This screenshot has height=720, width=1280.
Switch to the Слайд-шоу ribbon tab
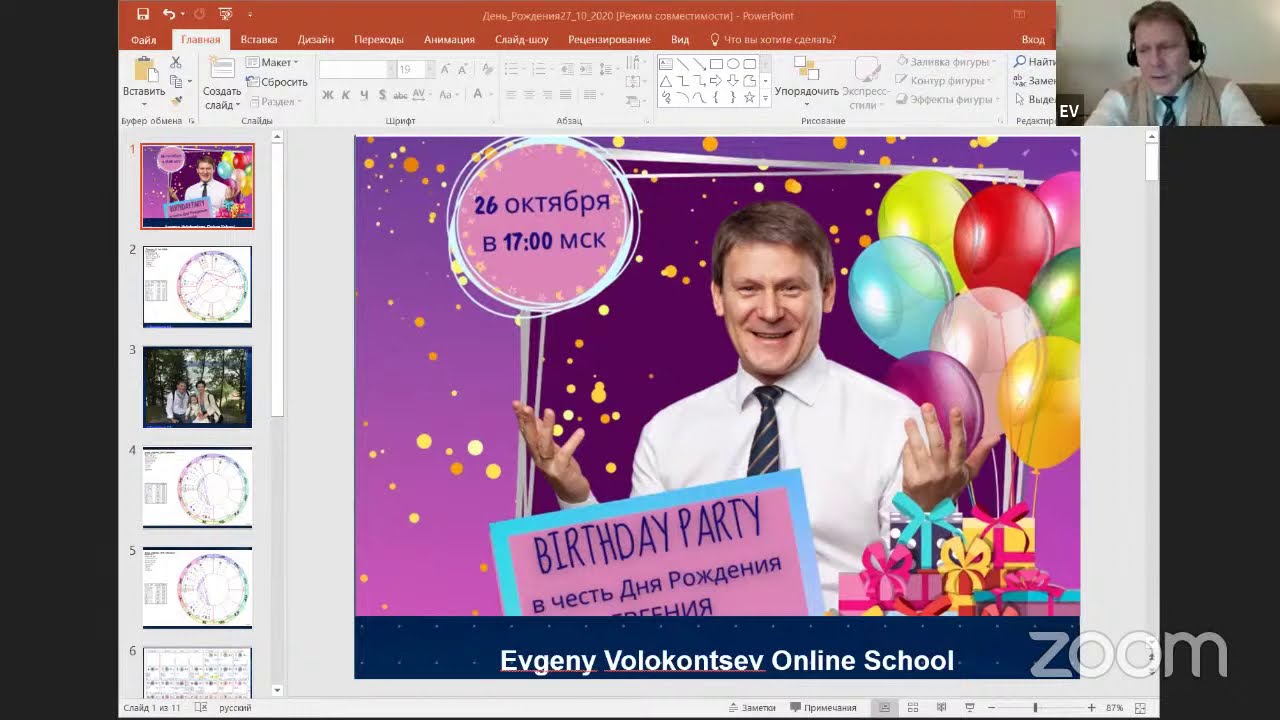coord(522,40)
